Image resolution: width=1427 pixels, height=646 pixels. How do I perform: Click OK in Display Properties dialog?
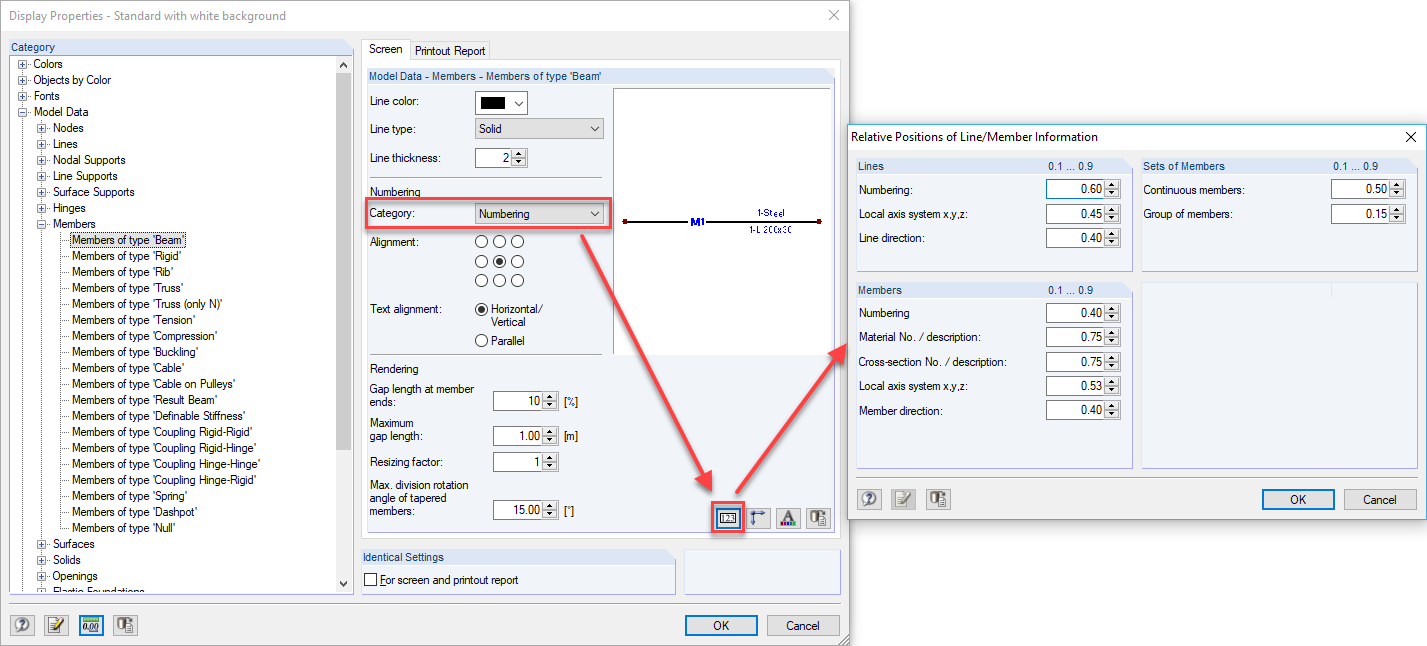click(721, 625)
